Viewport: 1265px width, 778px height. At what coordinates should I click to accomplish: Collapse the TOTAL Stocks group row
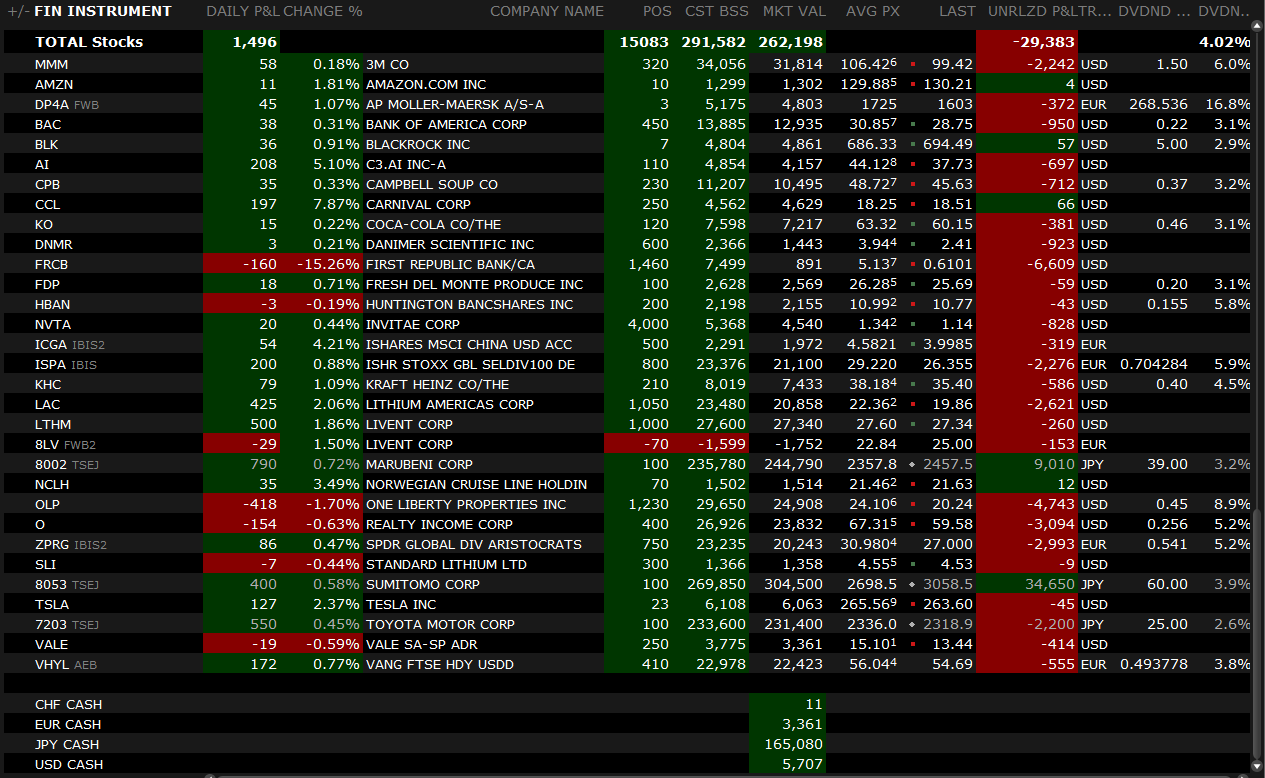(x=89, y=42)
